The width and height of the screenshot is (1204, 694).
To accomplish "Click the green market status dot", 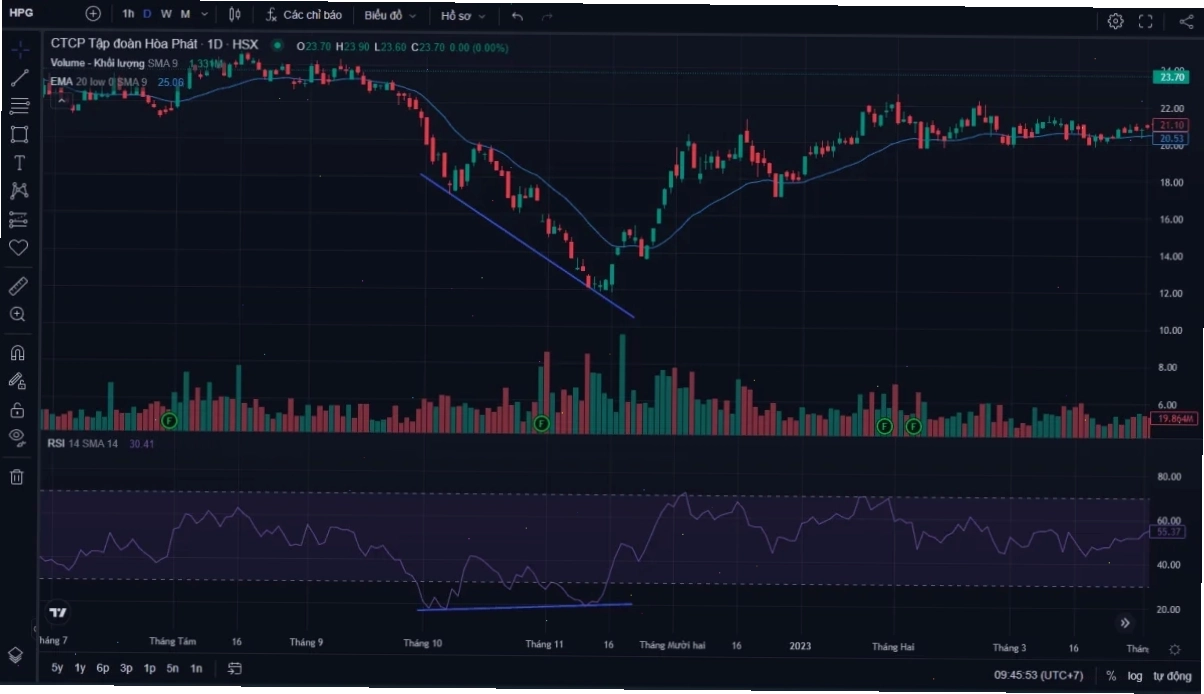I will [x=277, y=46].
